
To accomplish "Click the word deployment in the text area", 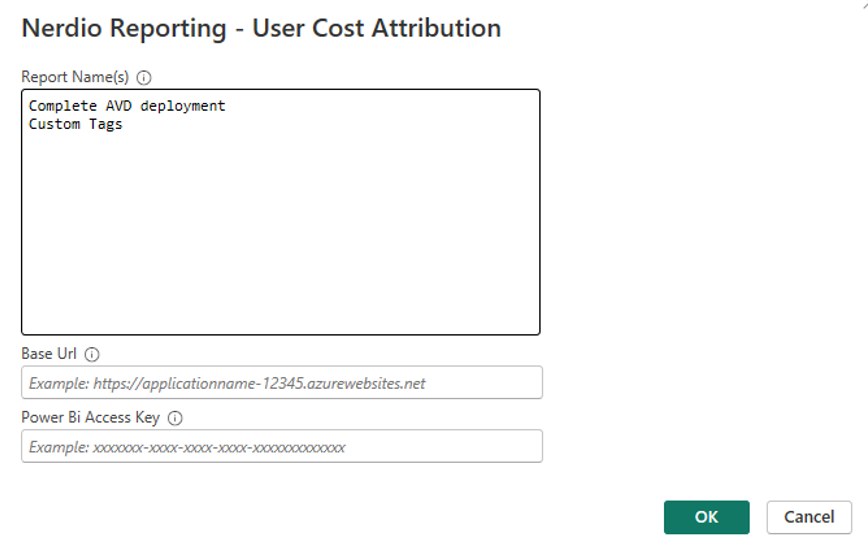I will point(183,106).
